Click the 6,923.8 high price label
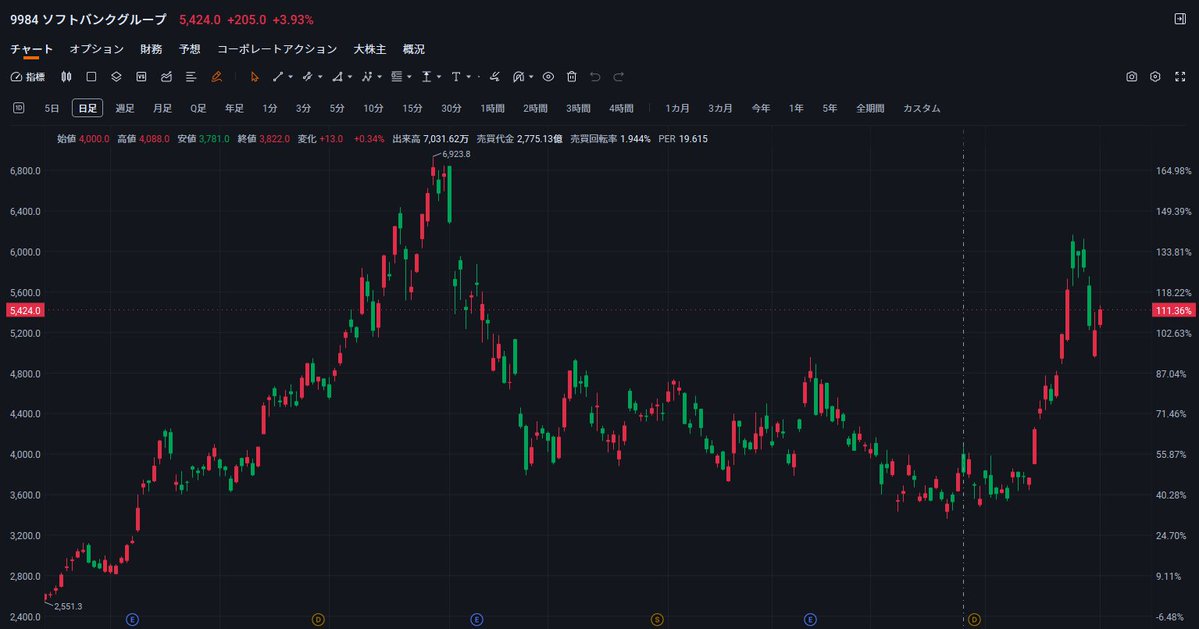Viewport: 1199px width, 629px height. [457, 154]
